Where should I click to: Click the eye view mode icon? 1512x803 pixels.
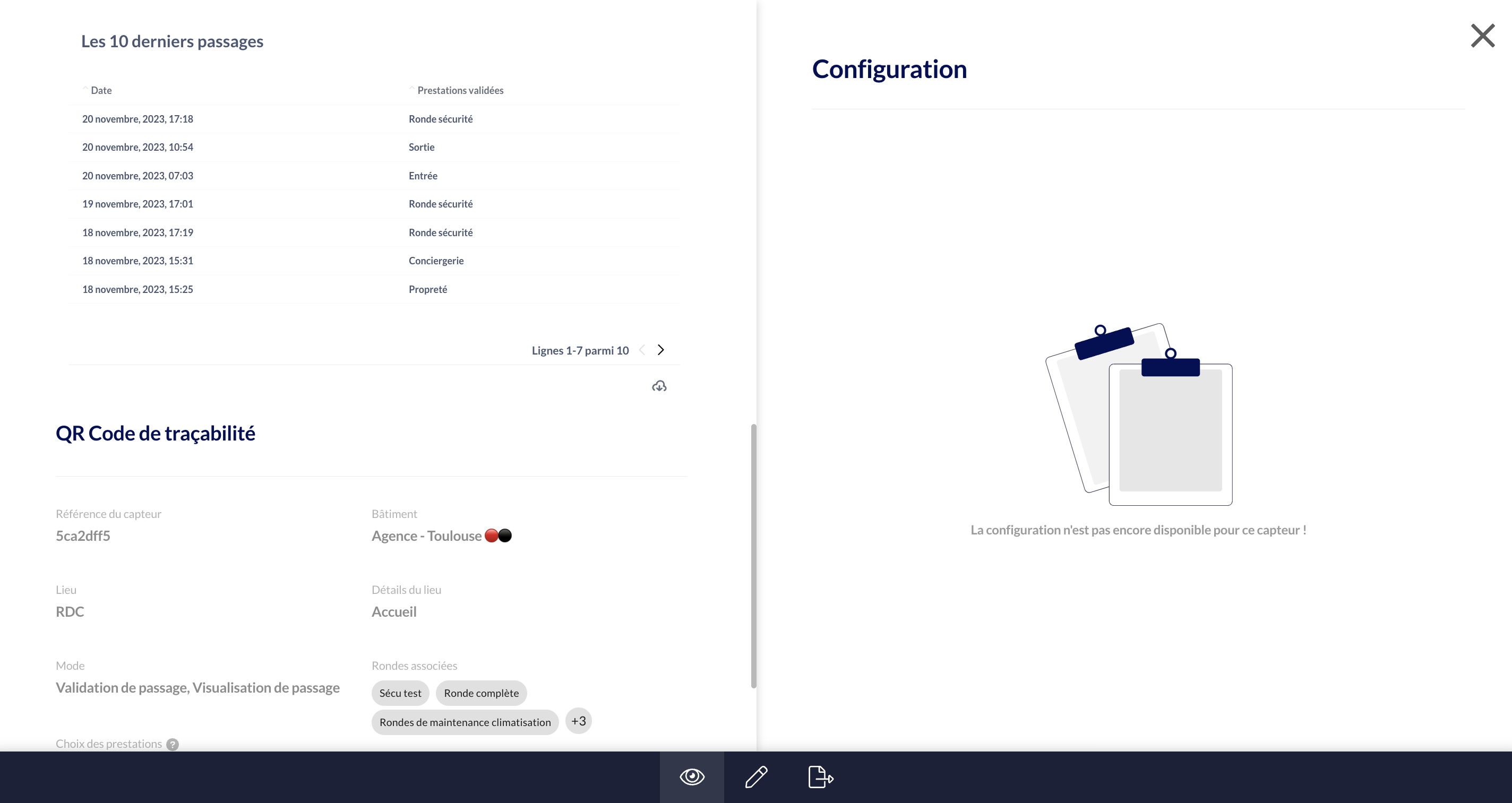691,776
